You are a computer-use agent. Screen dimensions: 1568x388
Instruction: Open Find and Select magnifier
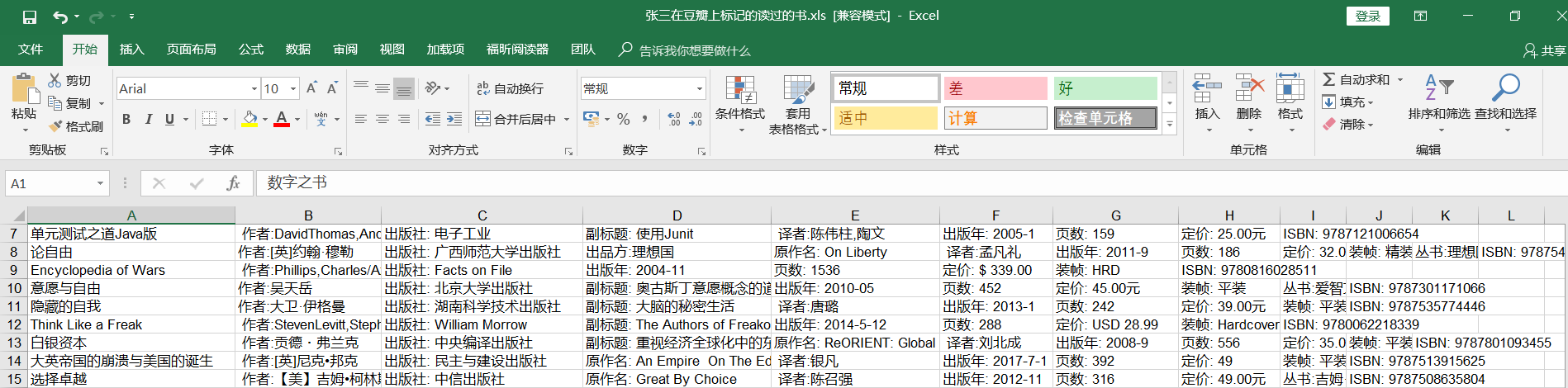pyautogui.click(x=1506, y=88)
